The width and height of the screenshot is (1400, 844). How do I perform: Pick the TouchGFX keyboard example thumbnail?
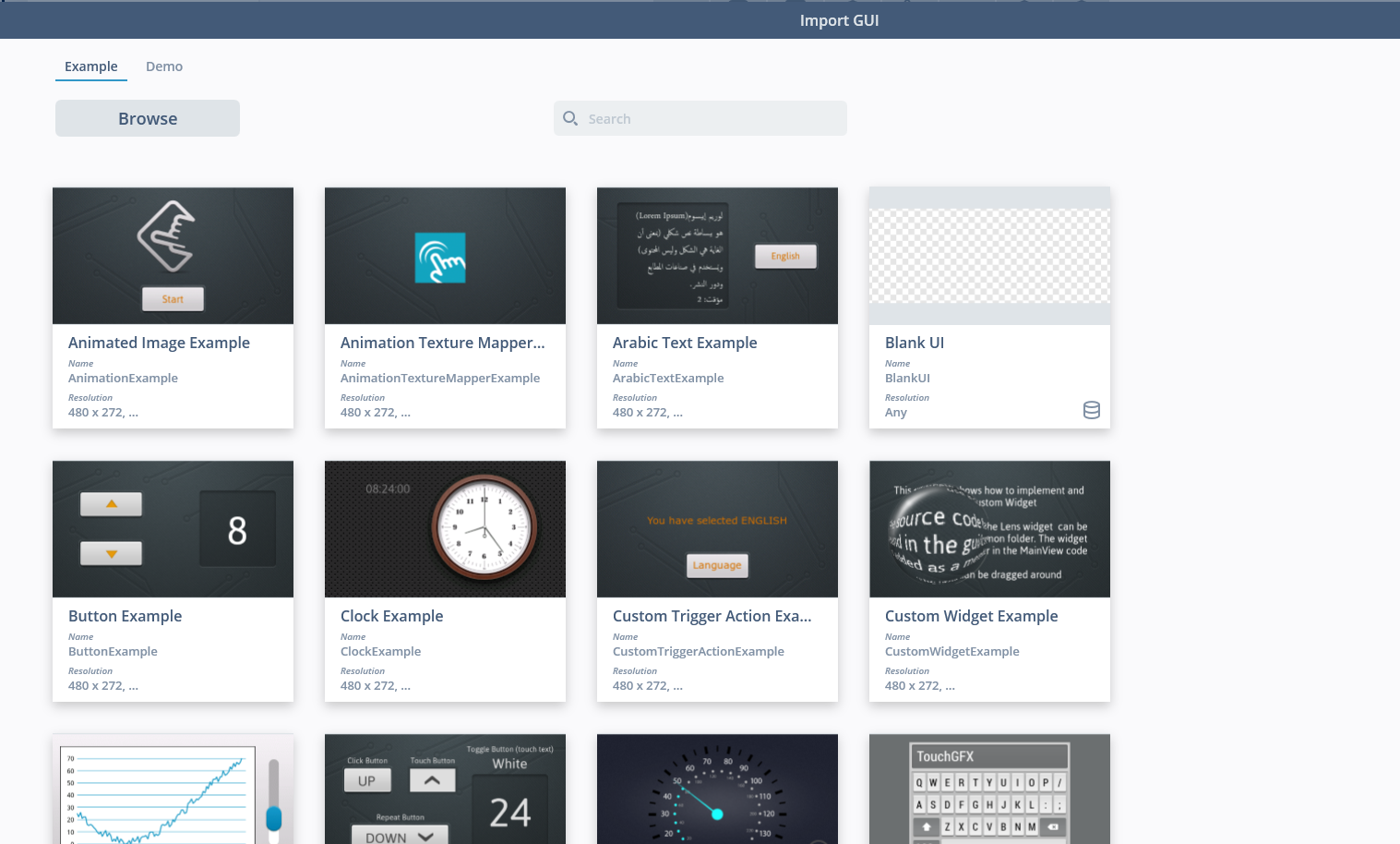tap(990, 789)
